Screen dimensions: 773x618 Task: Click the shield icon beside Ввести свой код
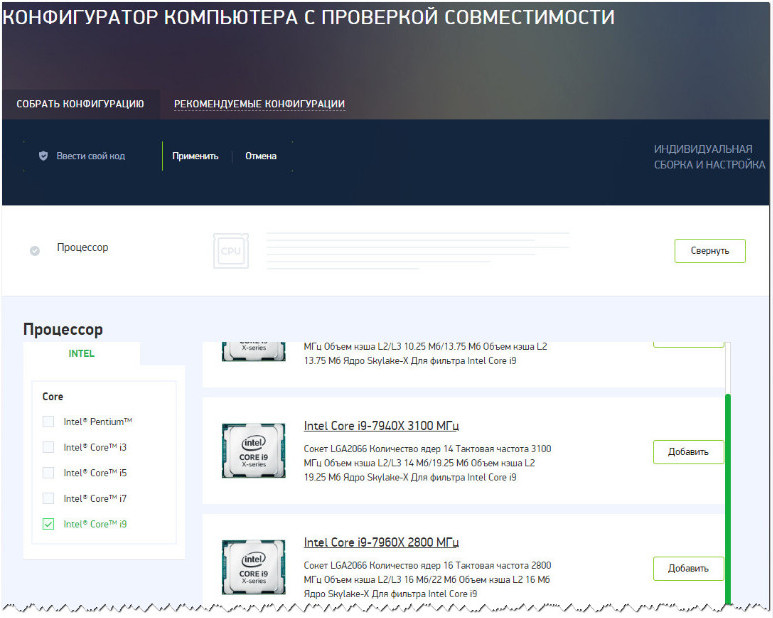click(x=43, y=156)
